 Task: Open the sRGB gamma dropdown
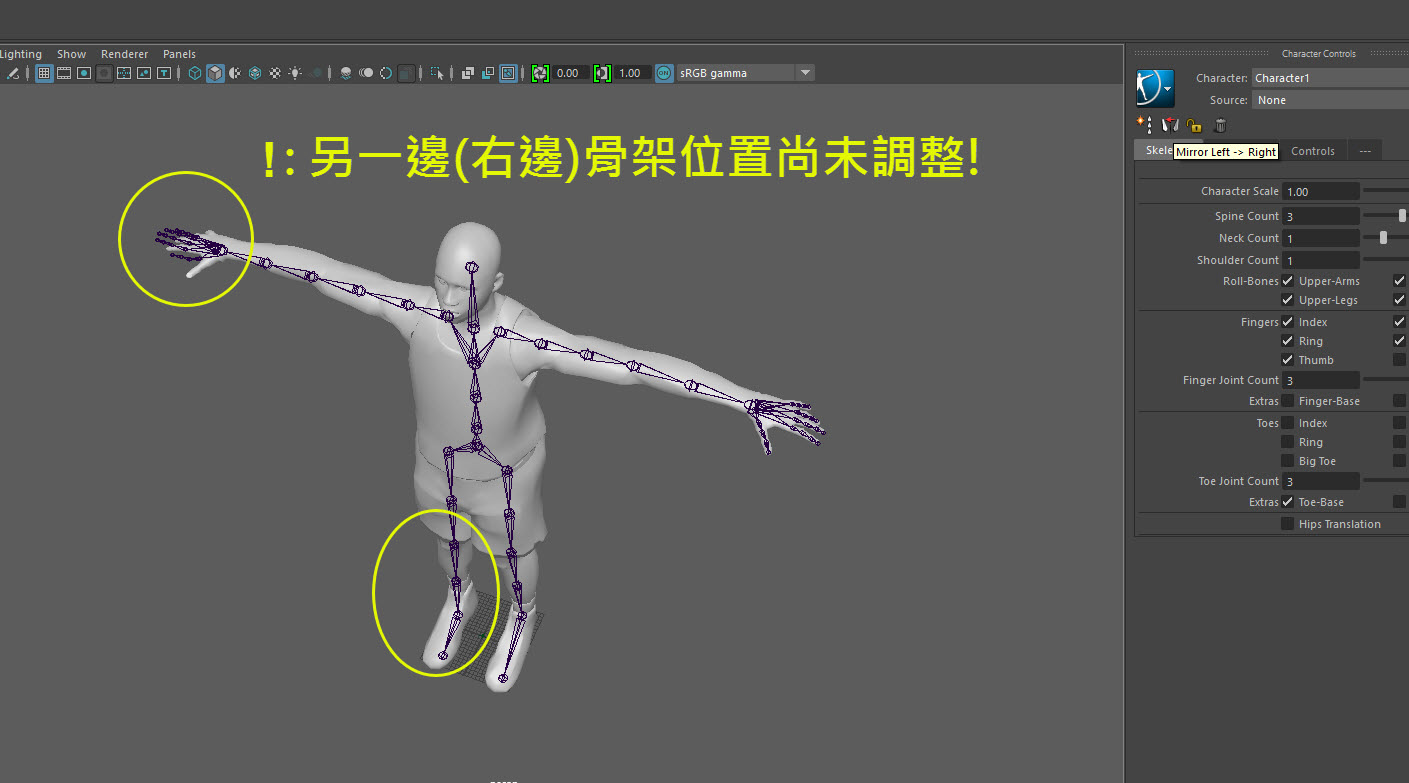coord(746,73)
